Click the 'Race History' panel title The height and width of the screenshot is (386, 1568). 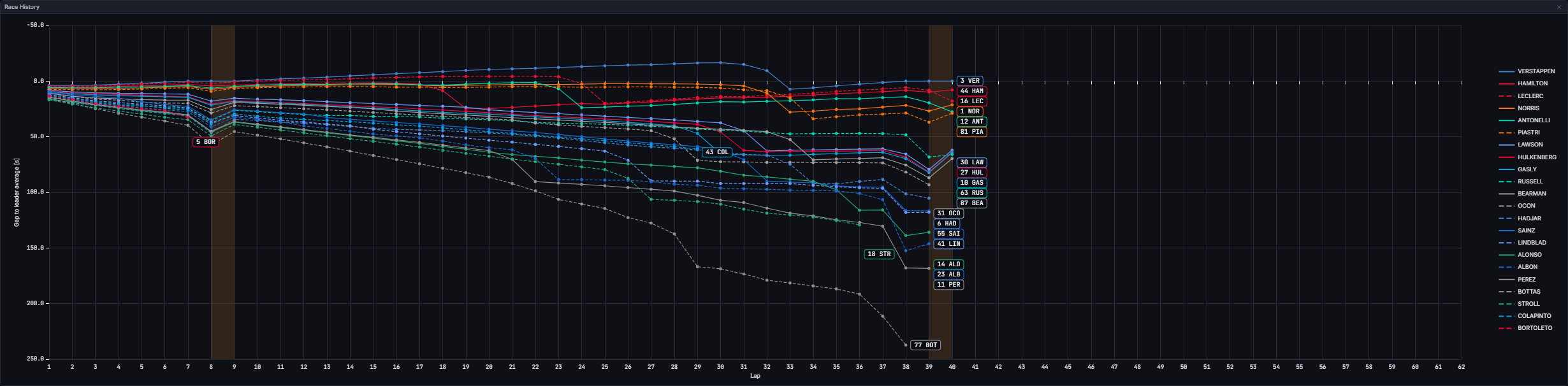[22, 7]
